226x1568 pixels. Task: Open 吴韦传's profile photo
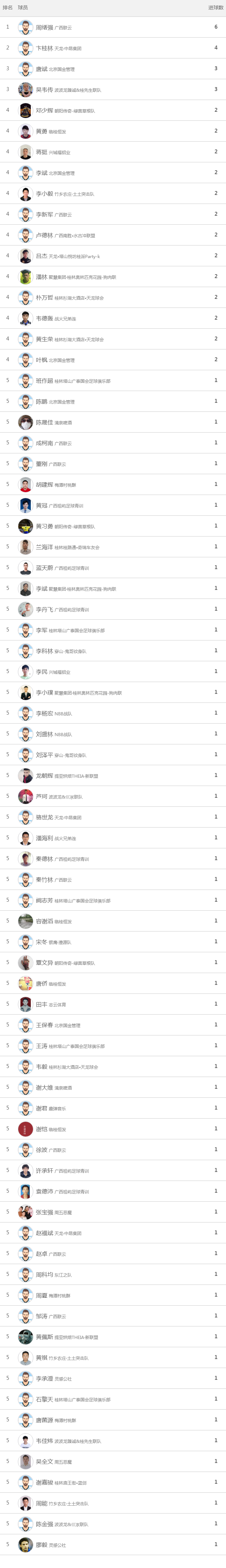coord(25,90)
